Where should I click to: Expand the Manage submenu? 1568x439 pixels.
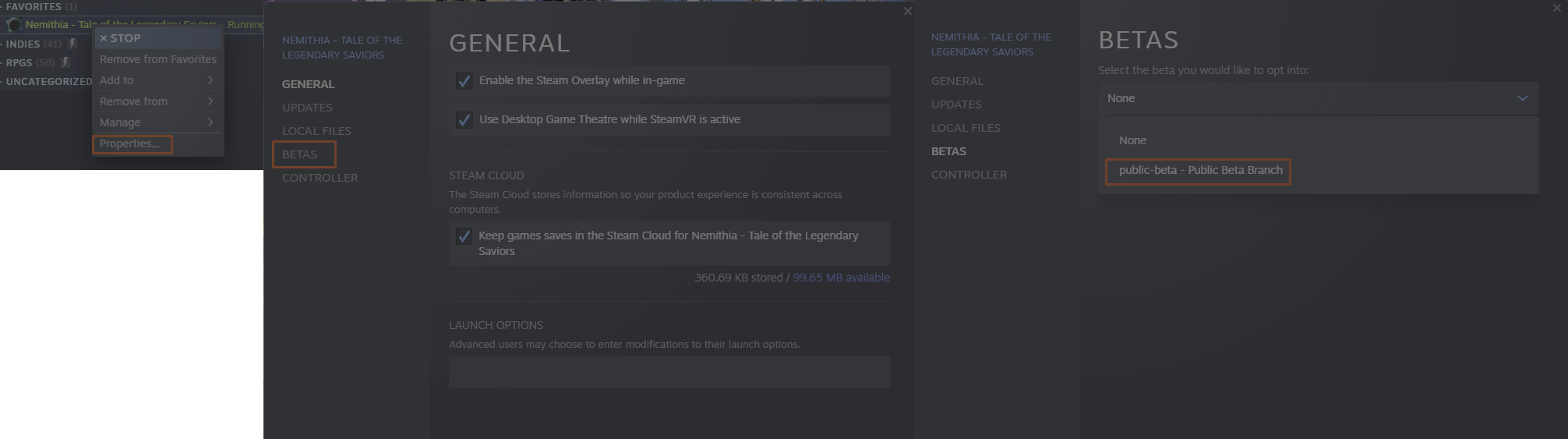157,122
